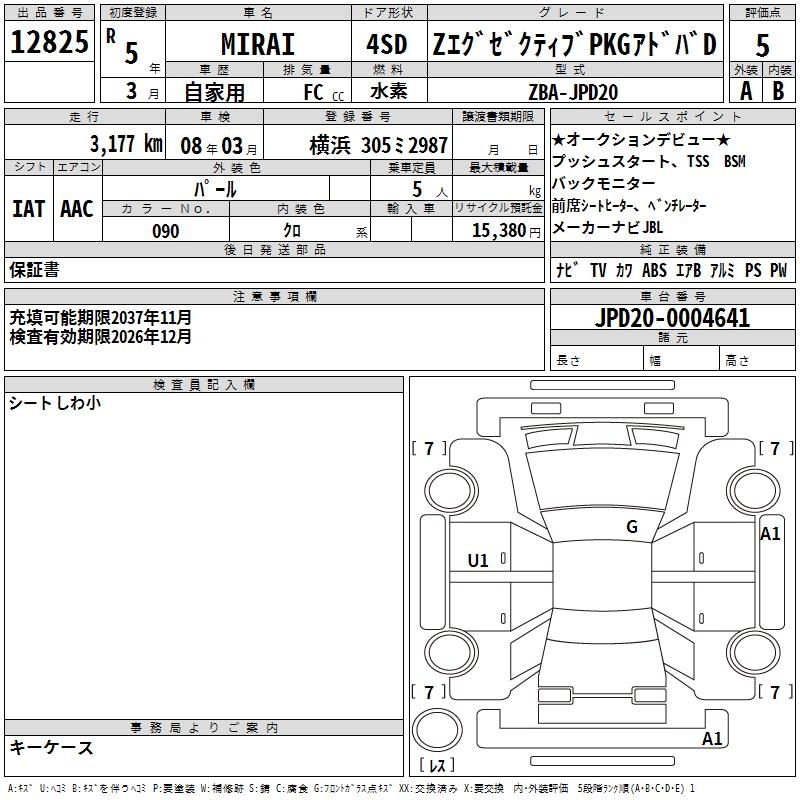Select the exterior grade A cell
The height and width of the screenshot is (800, 800).
(745, 90)
